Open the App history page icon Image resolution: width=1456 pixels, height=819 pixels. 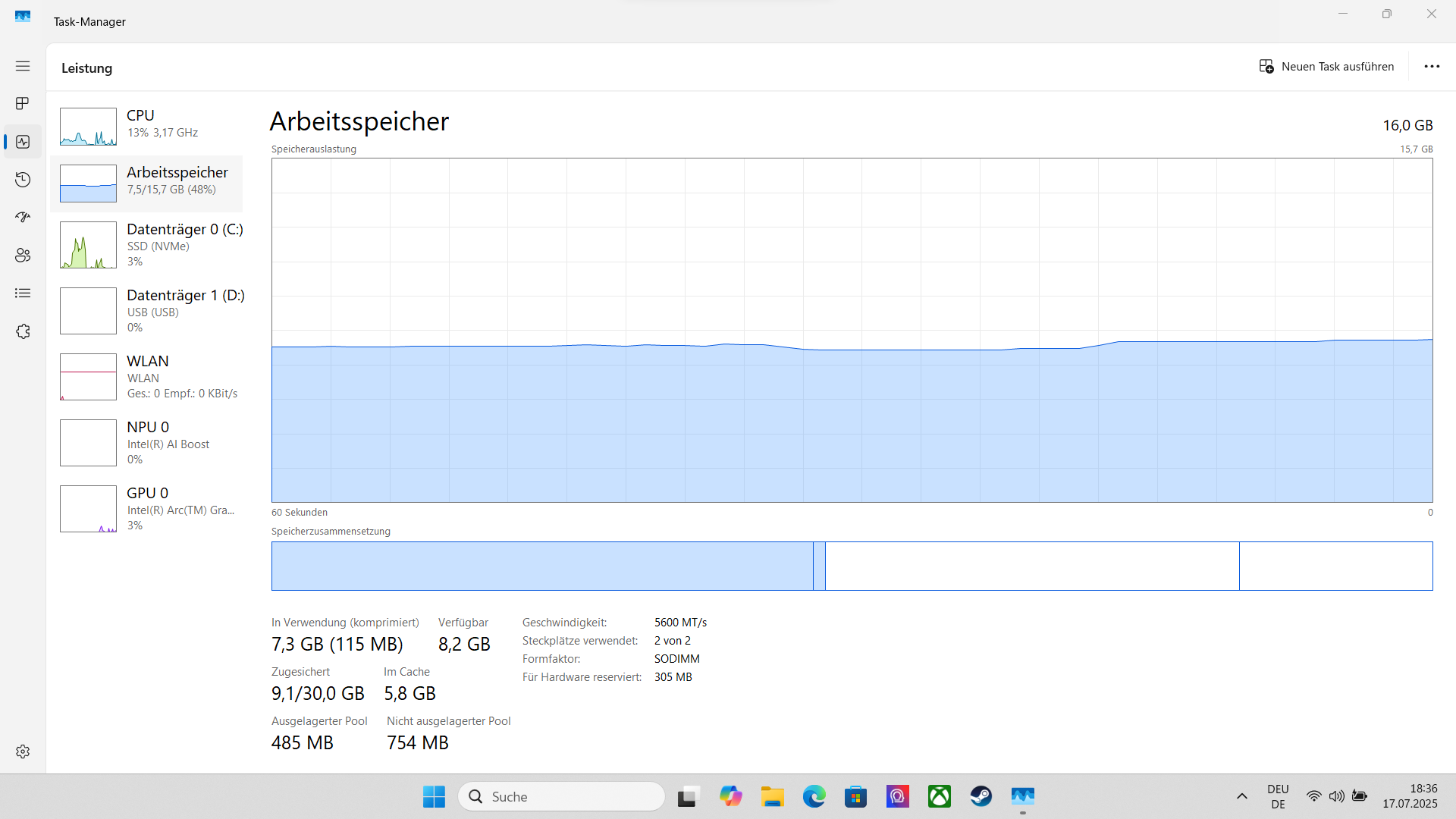pos(23,180)
